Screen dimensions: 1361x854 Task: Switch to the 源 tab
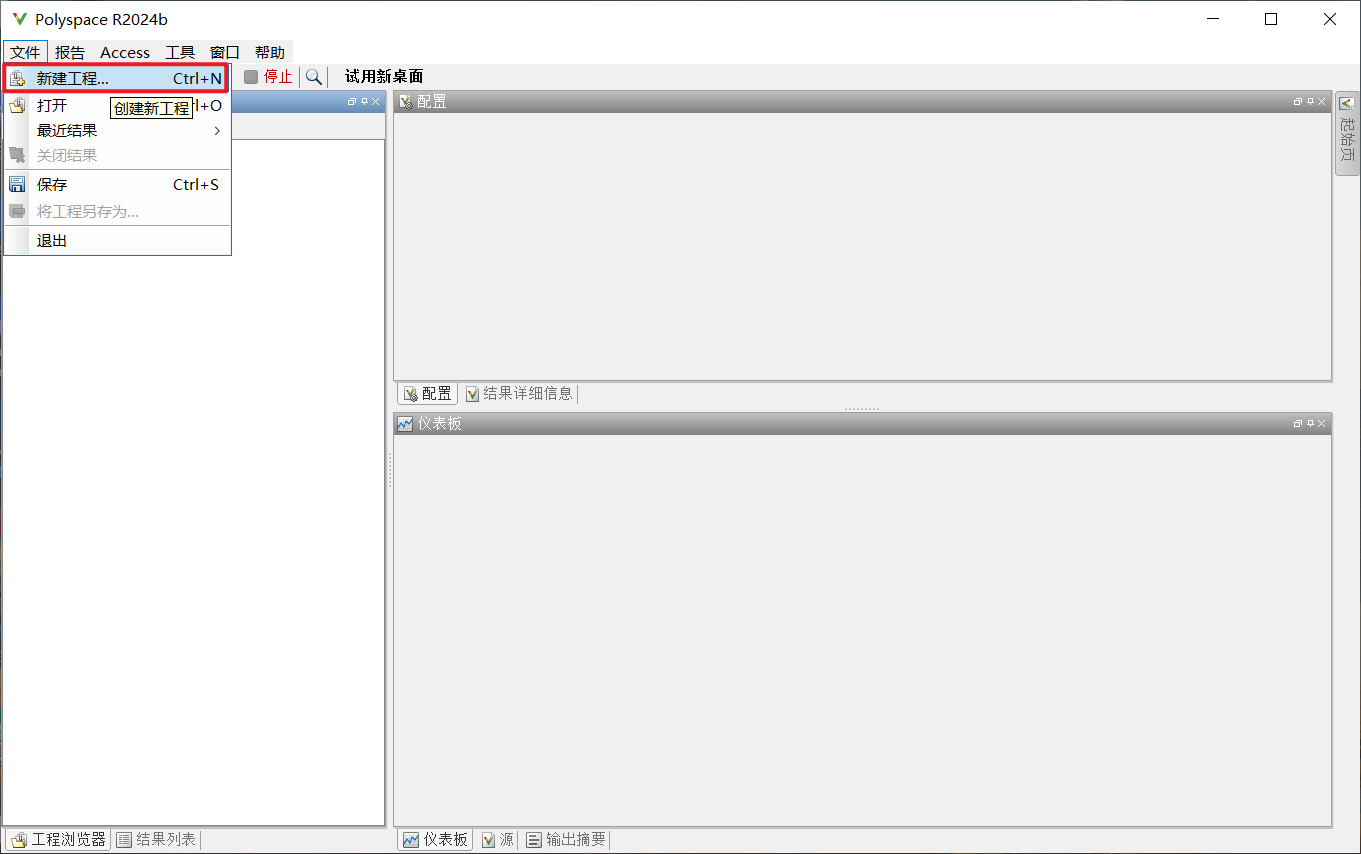pos(498,840)
